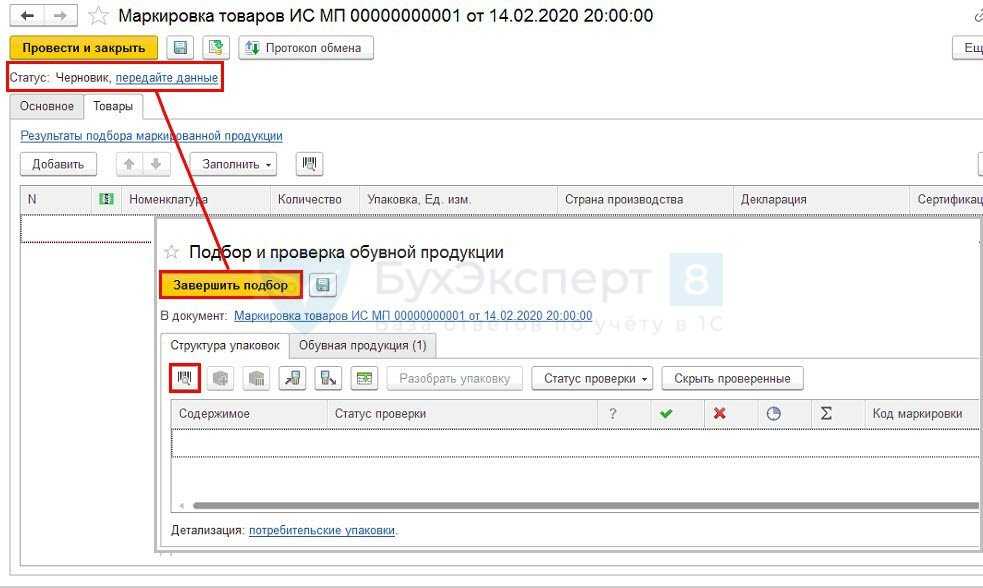The width and height of the screenshot is (983, 588).
Task: Click the question mark column header
Action: tap(612, 414)
